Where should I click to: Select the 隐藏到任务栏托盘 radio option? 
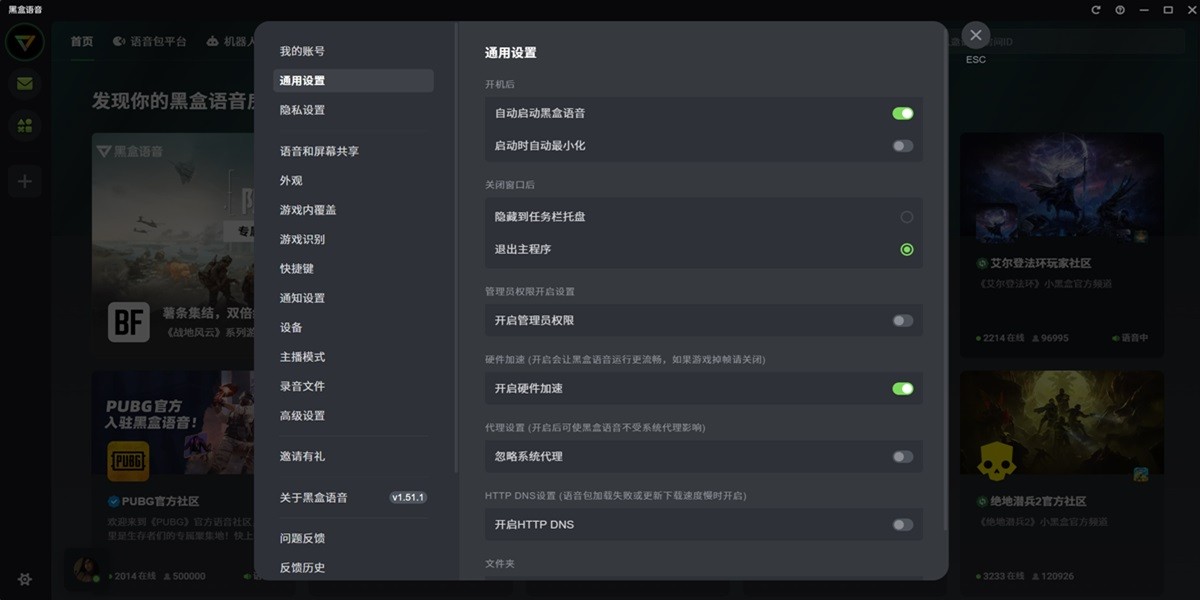(907, 216)
